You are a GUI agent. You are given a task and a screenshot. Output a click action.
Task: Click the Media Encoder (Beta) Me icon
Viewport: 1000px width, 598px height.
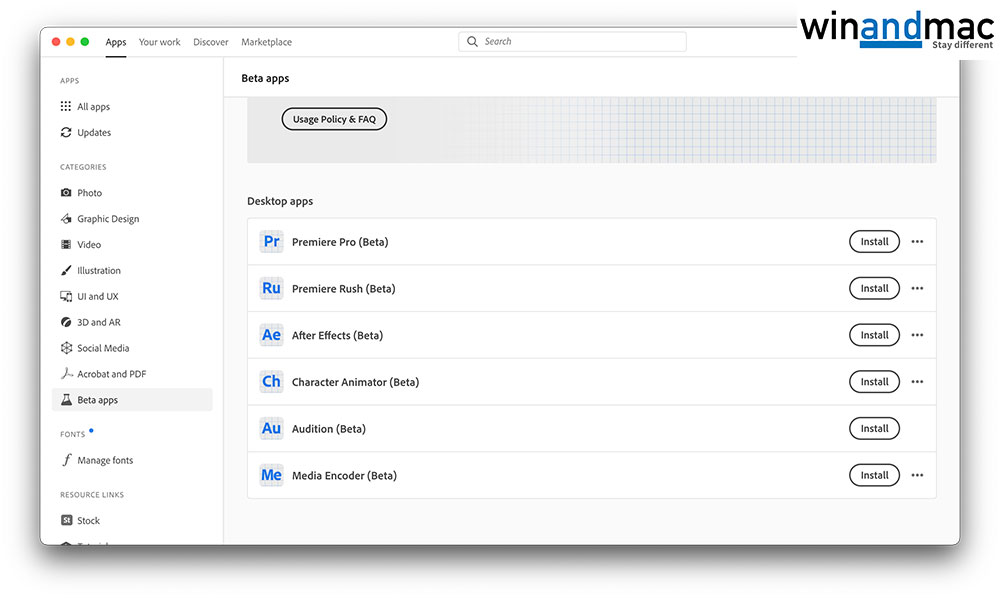(x=271, y=475)
